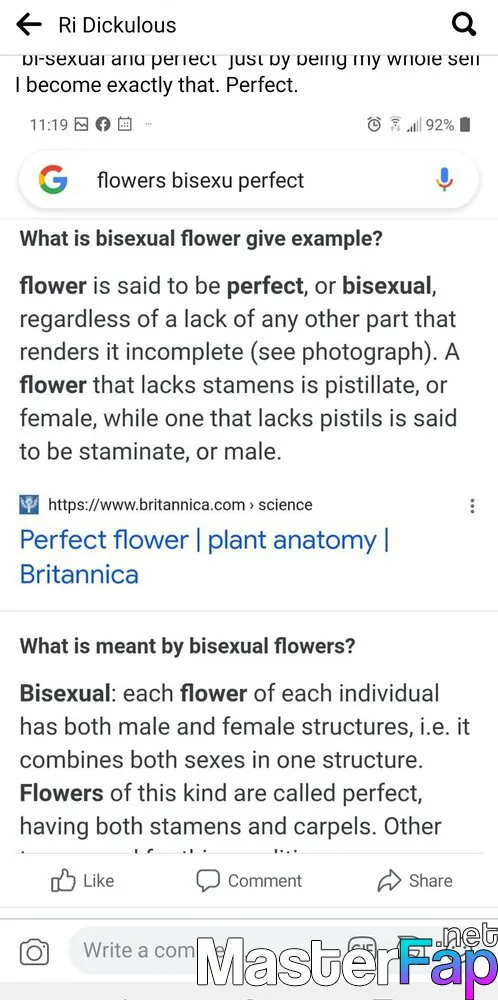This screenshot has height=1000, width=498.
Task: Tap the Facebook icon in status bar
Action: 103,124
